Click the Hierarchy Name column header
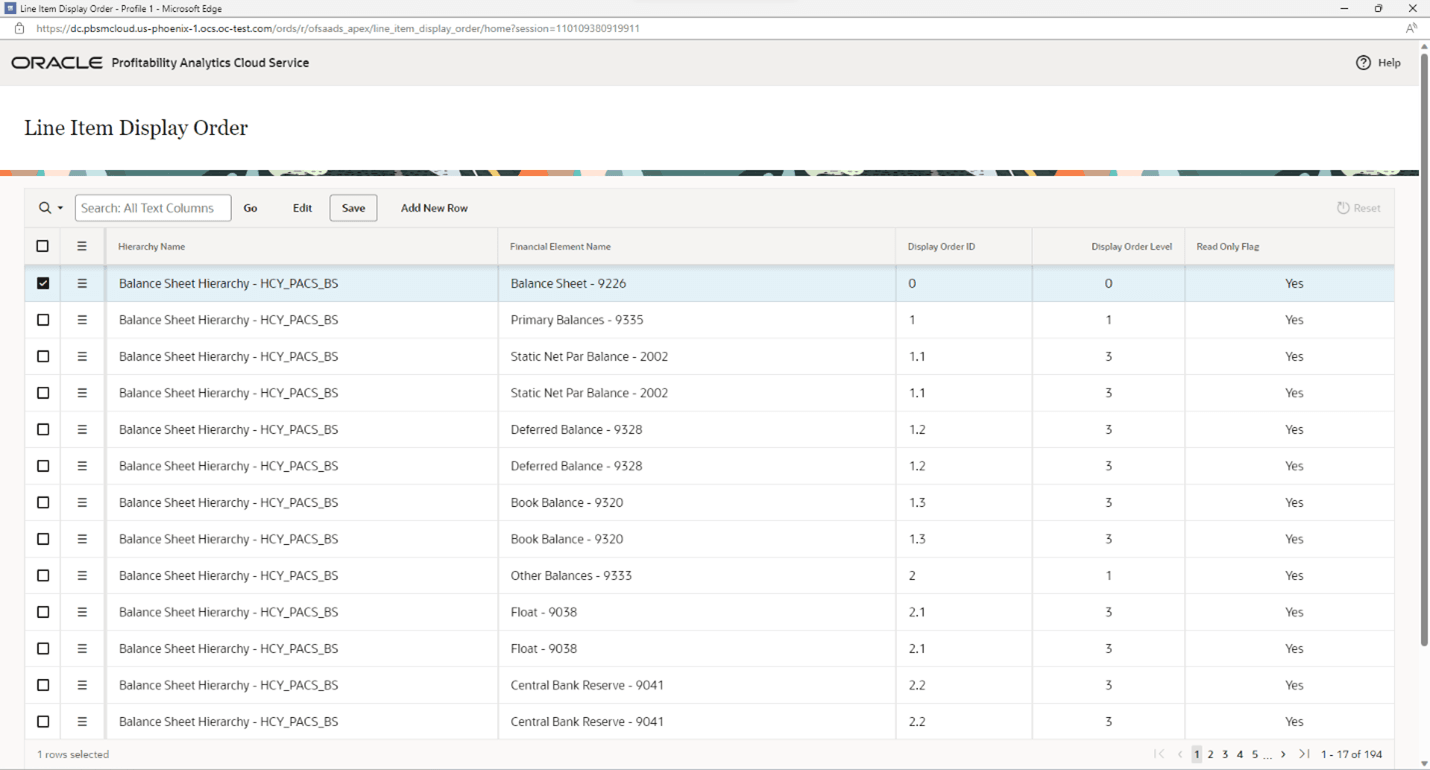The image size is (1430, 770). point(151,247)
